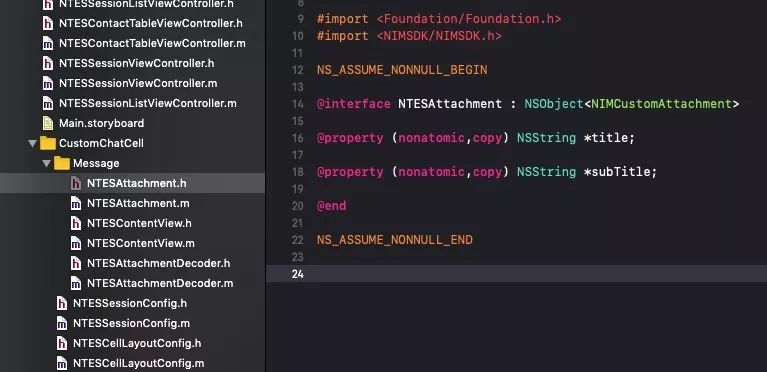Click NS_ASSUME_NONNULL_END macro
Image resolution: width=767 pixels, height=372 pixels.
pos(395,240)
